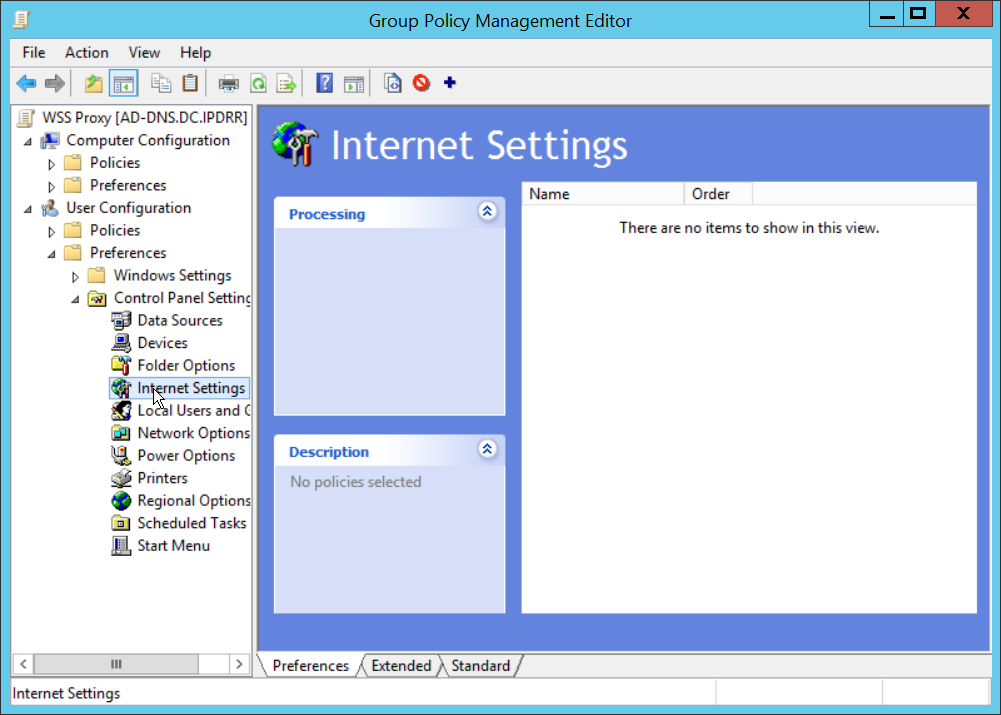Click the Back arrow toolbar icon
Screen dimensions: 1001x715
26,84
